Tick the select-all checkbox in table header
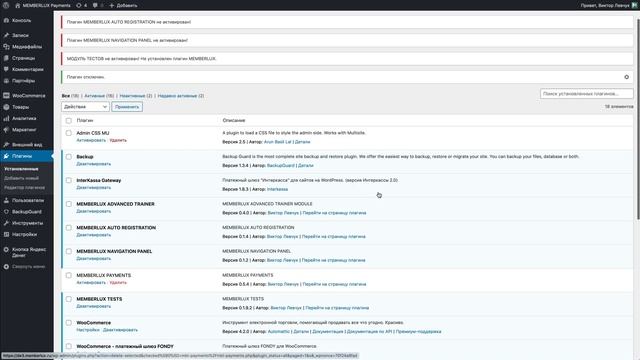 coord(69,120)
